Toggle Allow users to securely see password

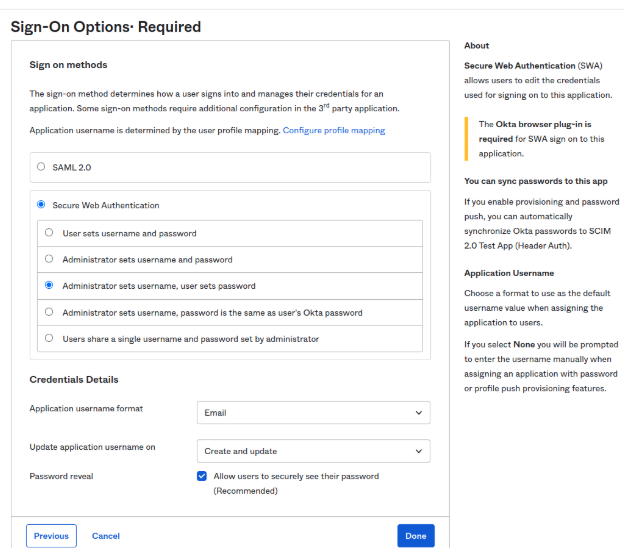click(202, 477)
